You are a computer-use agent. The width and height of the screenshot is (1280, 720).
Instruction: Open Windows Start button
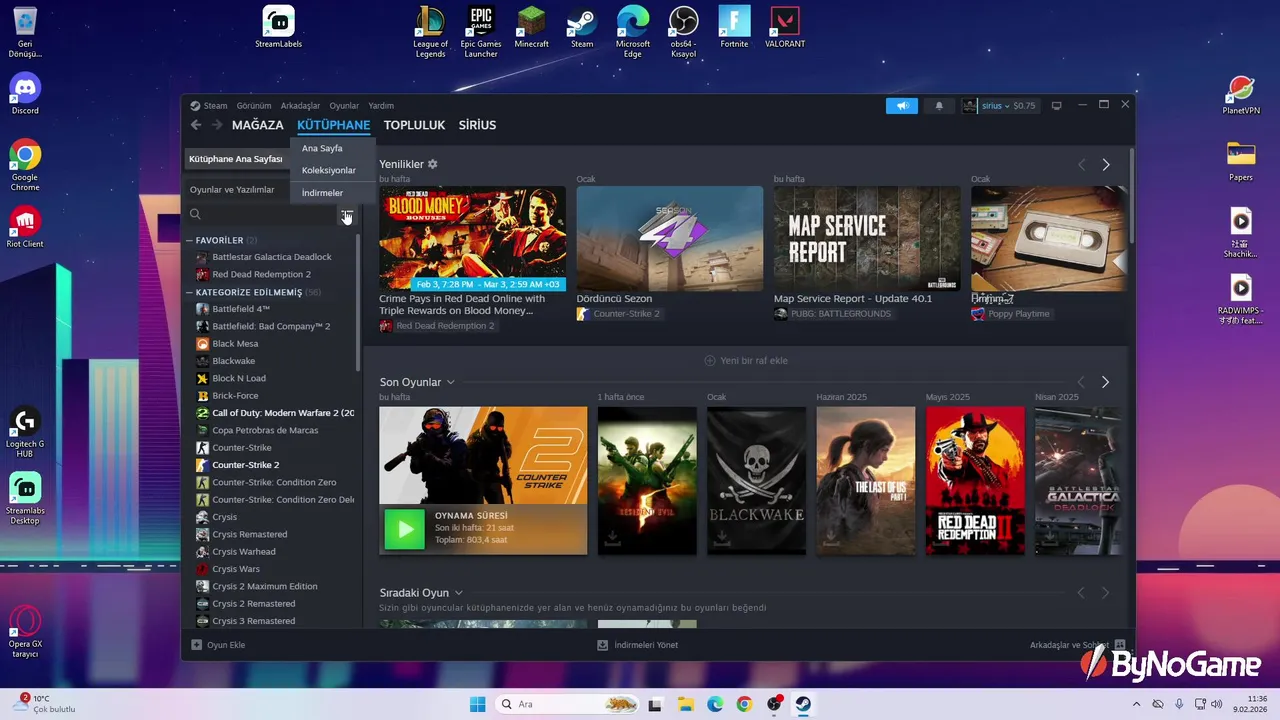click(x=478, y=704)
